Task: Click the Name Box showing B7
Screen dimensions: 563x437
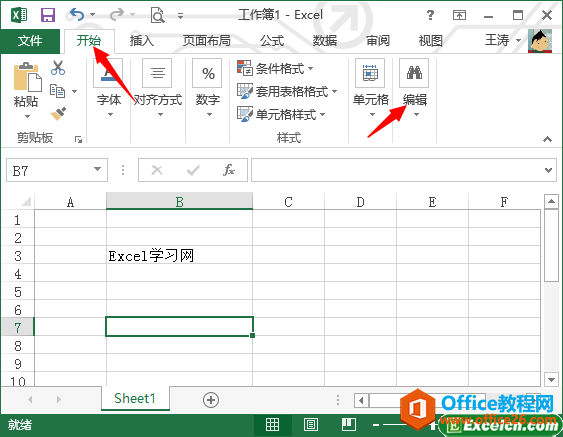Action: 57,170
